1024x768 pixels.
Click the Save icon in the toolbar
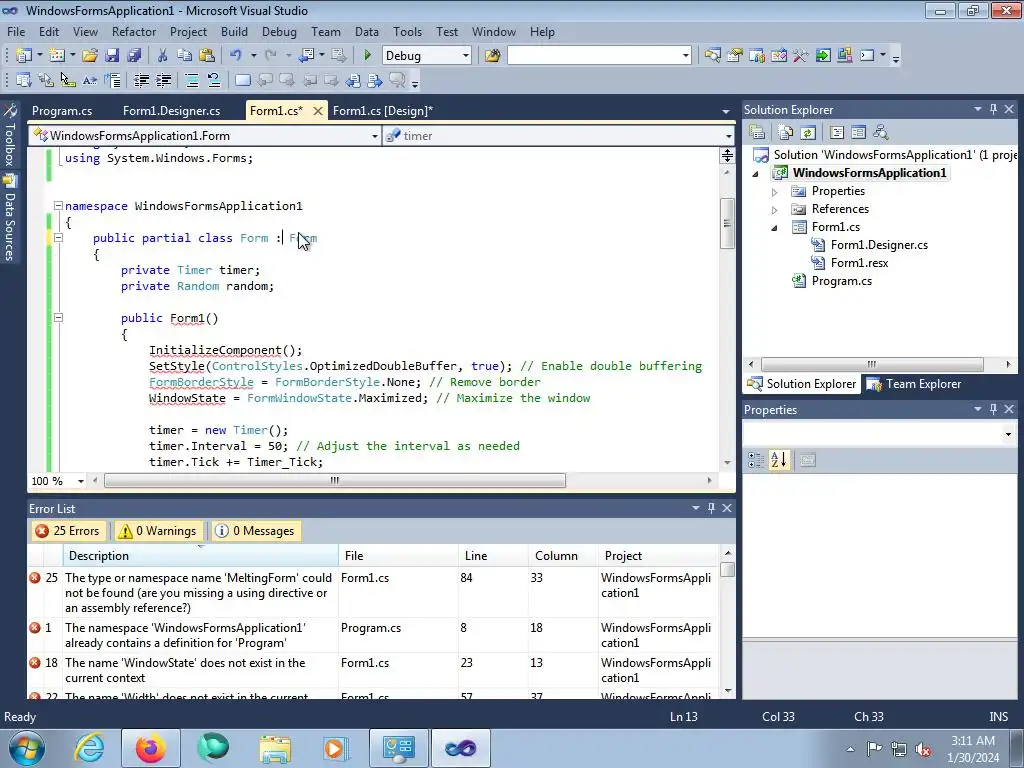[x=112, y=56]
